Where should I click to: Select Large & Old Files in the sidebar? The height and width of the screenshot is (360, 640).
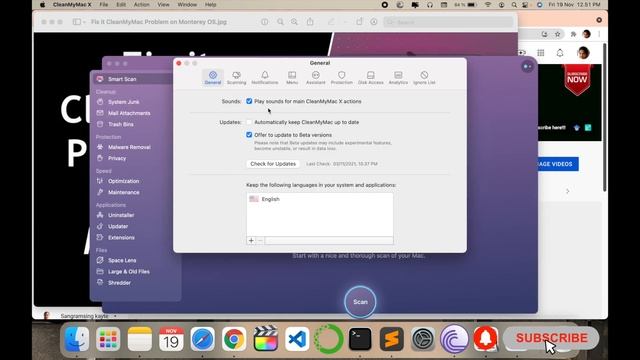pos(129,271)
